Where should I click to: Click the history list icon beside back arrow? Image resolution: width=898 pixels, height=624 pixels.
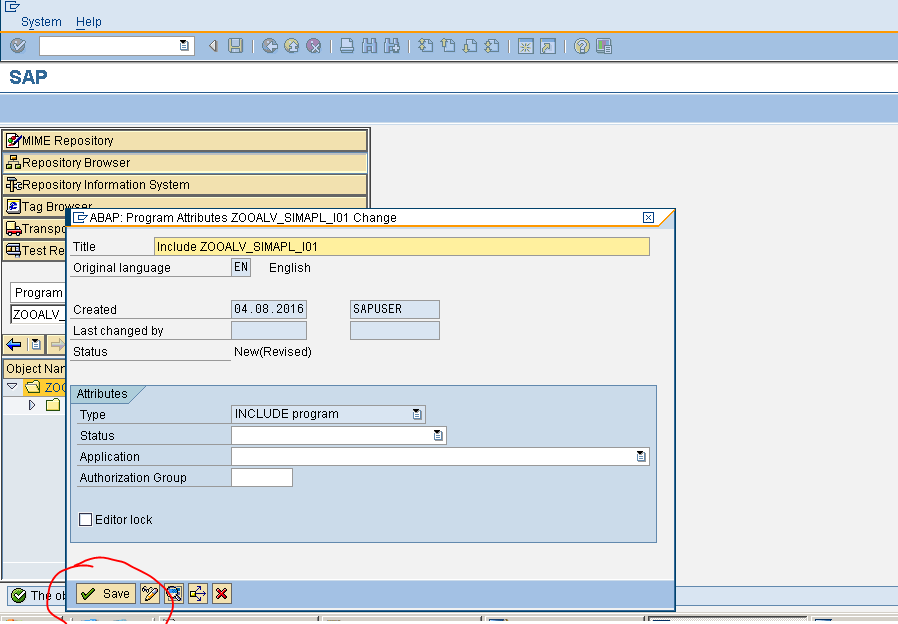coord(36,344)
